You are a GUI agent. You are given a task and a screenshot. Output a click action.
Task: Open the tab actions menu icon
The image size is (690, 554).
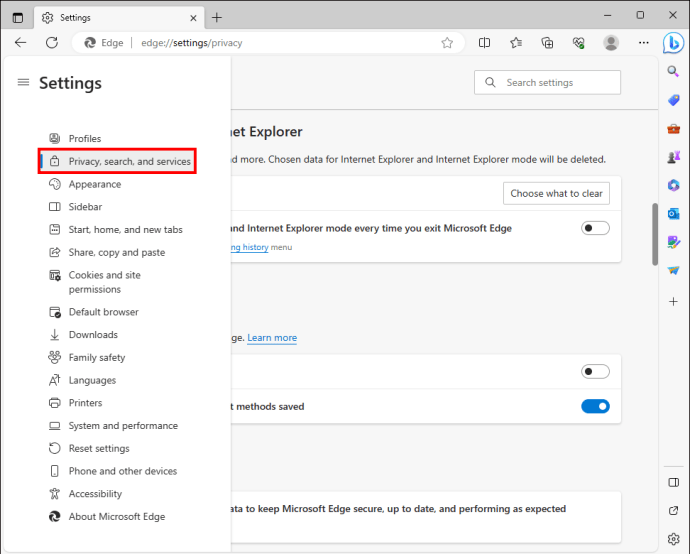pos(18,18)
